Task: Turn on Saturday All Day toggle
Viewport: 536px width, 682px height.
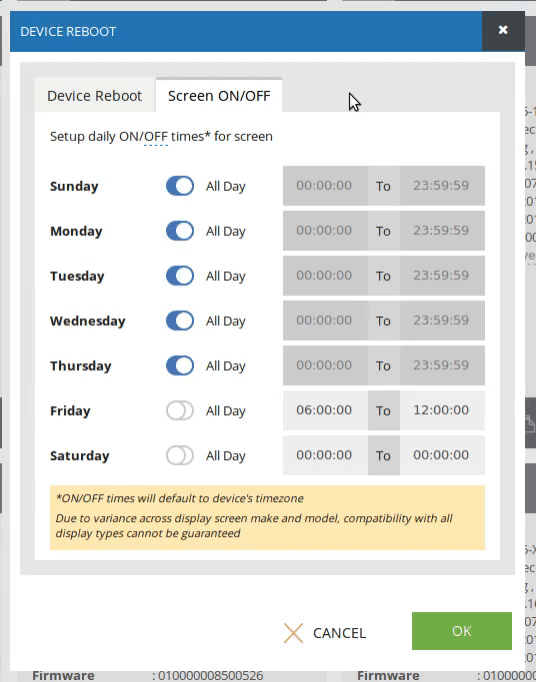Action: [180, 456]
